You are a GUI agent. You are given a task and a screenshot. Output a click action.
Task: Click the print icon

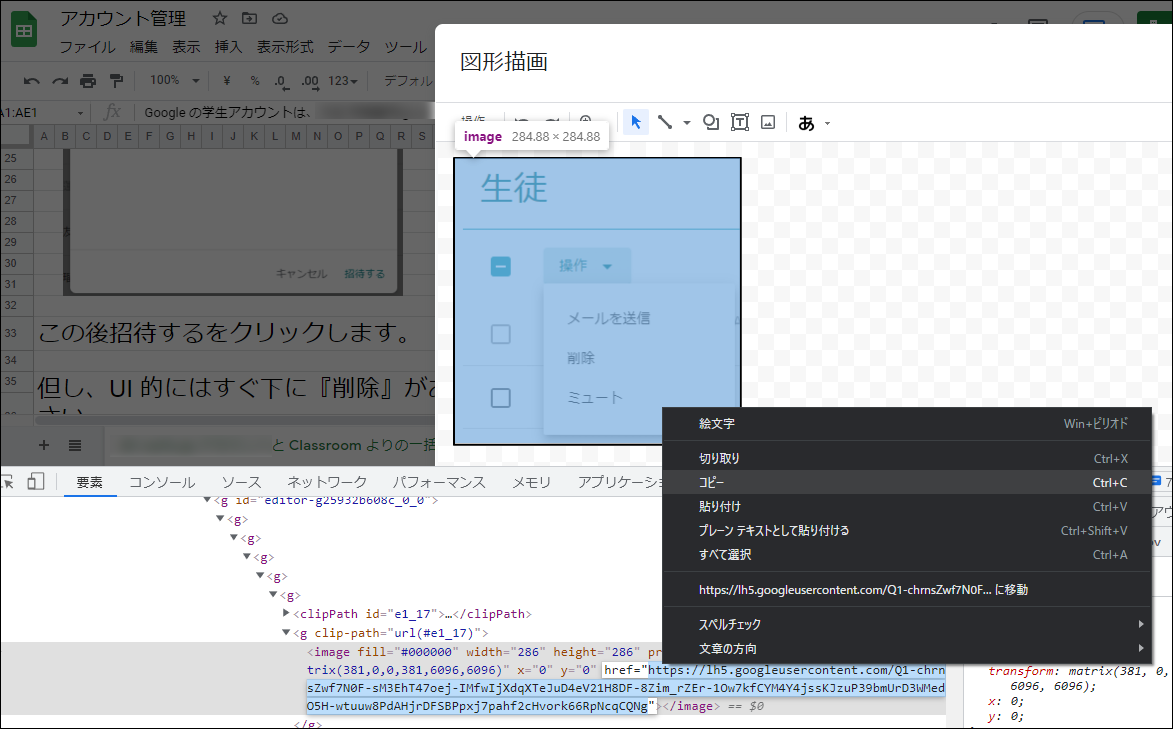click(x=88, y=80)
